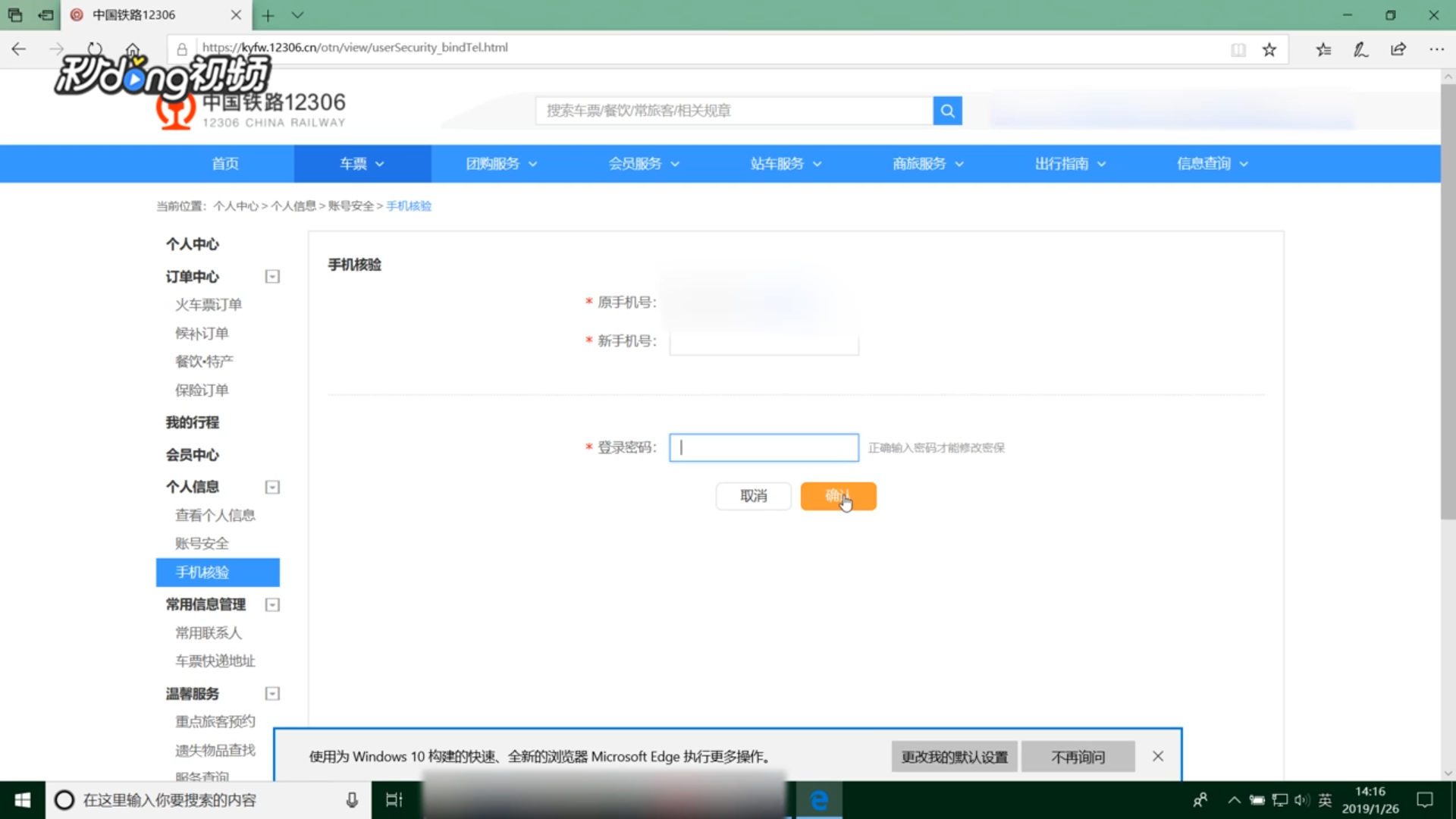Open the web note pen icon
The image size is (1456, 819).
point(1361,49)
